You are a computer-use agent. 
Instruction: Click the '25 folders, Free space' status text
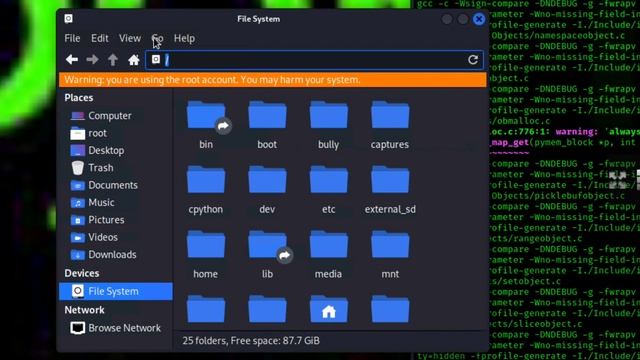coord(251,340)
